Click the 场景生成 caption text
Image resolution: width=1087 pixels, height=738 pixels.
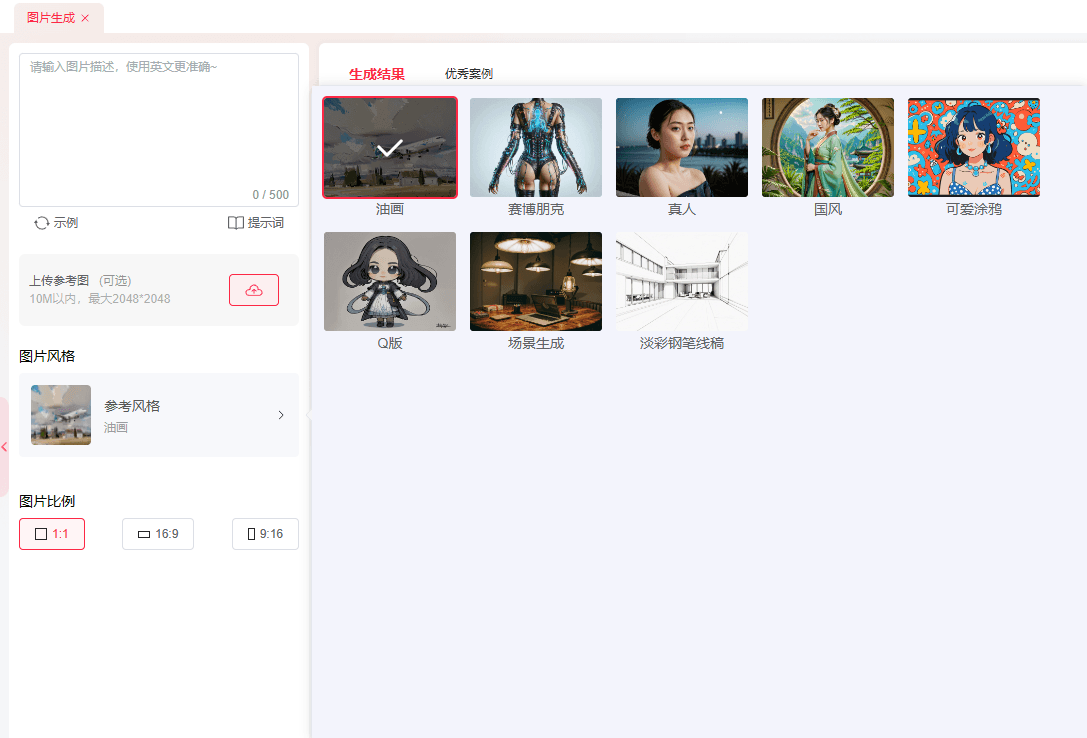tap(536, 343)
